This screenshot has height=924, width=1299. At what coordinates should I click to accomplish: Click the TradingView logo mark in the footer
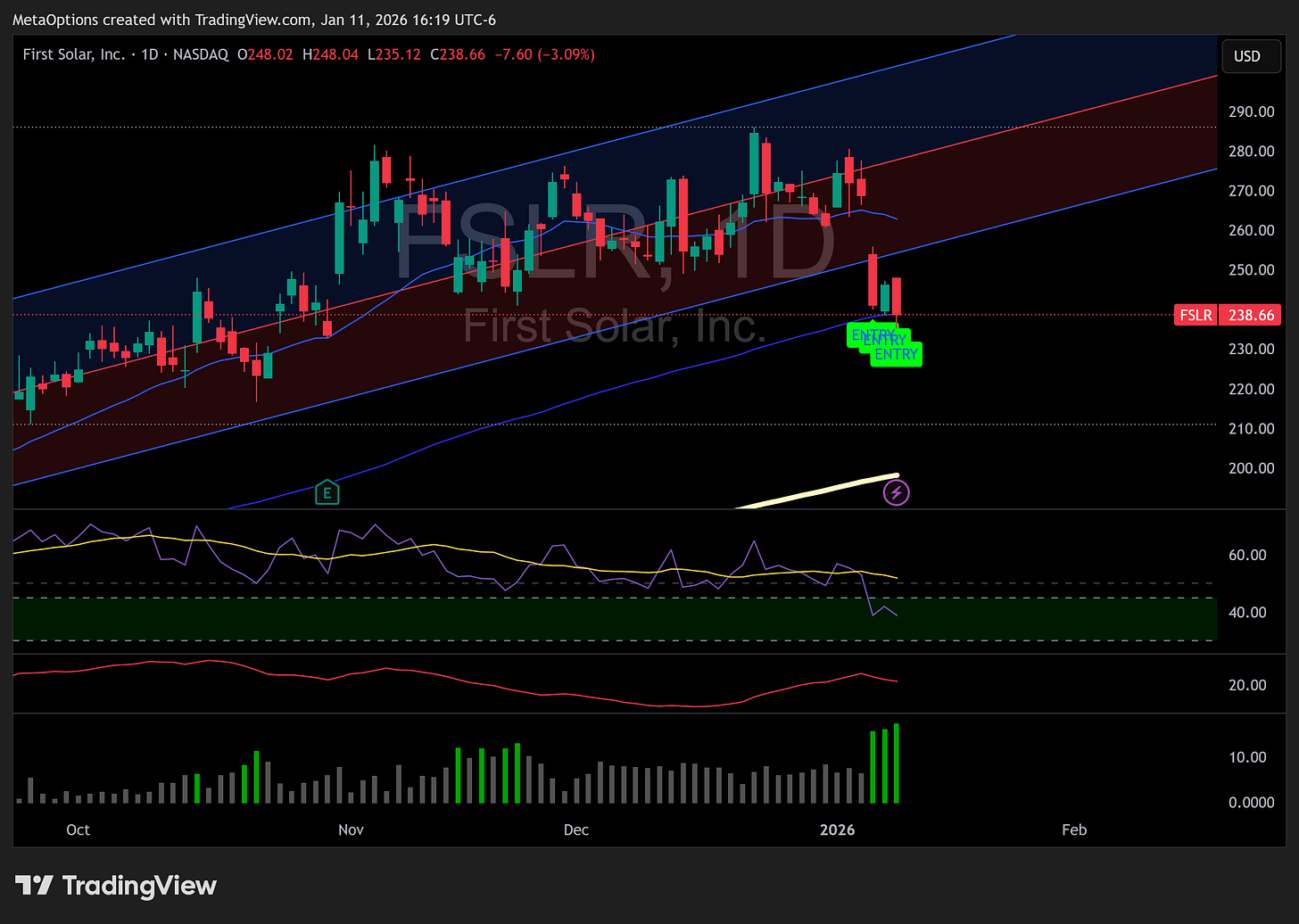coord(33,886)
